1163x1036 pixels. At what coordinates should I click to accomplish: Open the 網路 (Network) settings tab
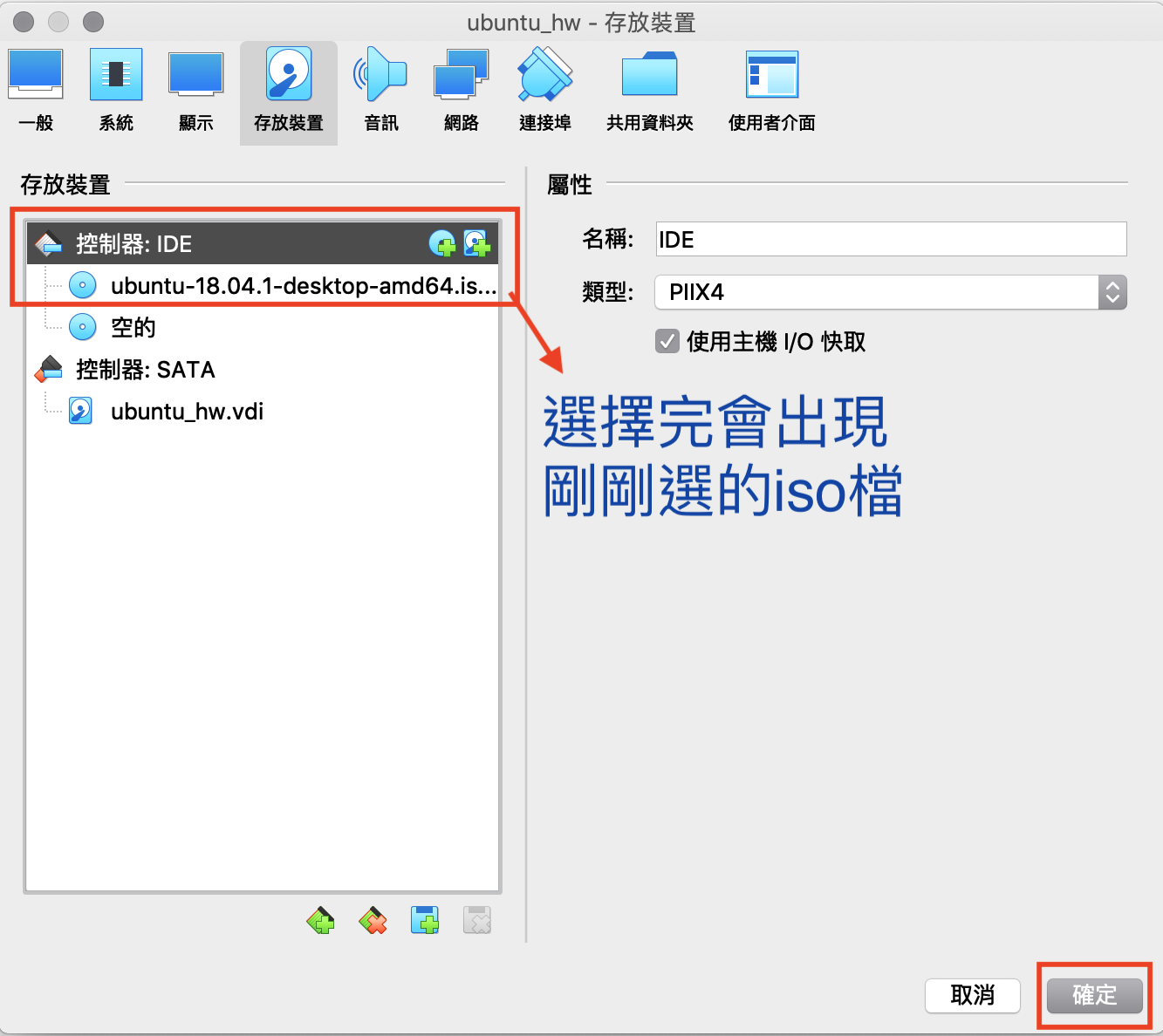tap(462, 92)
